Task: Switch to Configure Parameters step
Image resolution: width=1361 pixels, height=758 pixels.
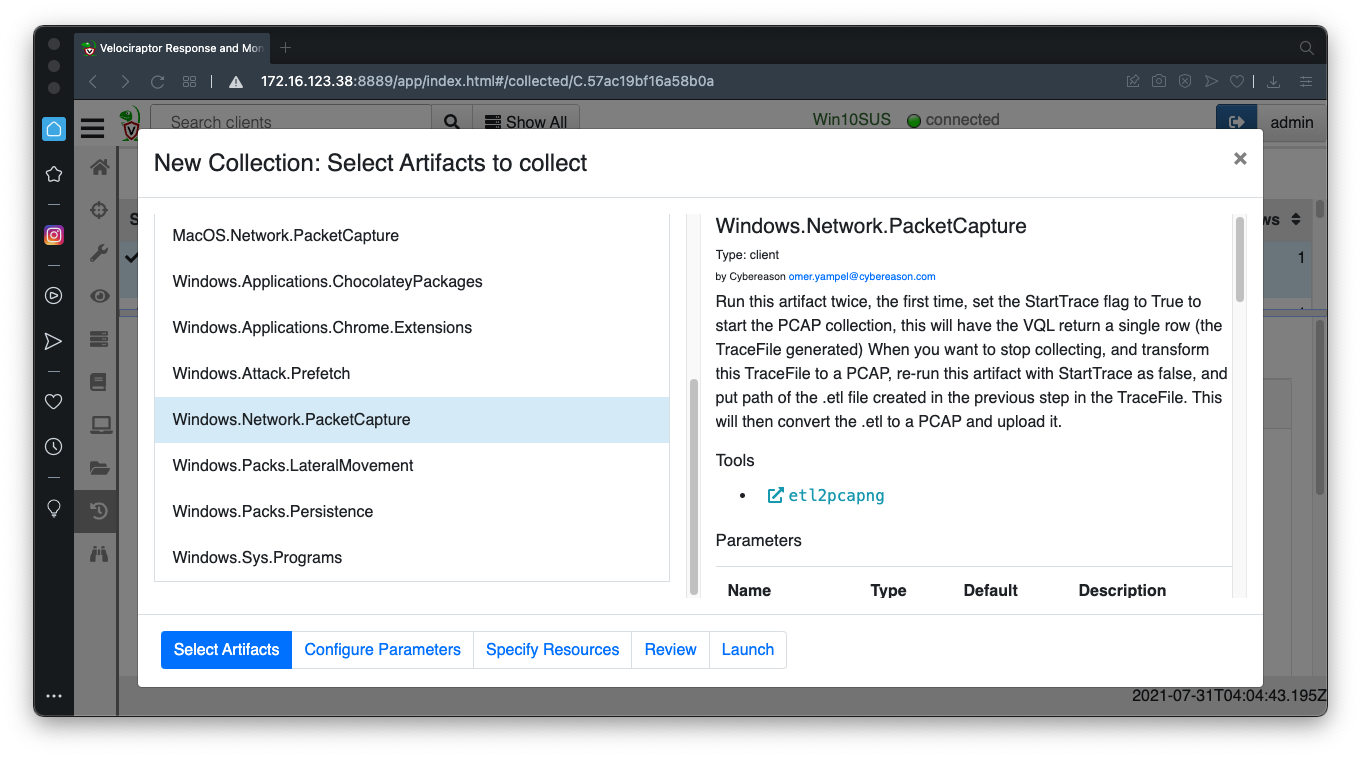Action: pos(382,649)
